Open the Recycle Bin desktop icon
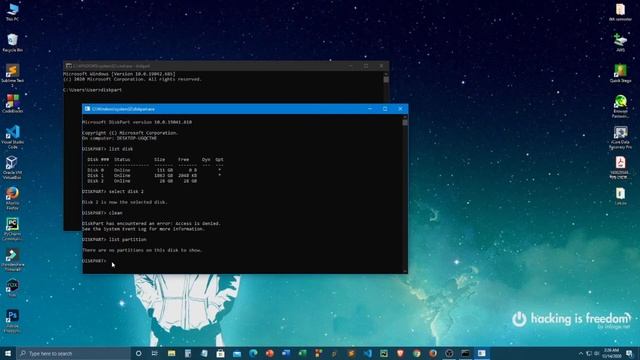The height and width of the screenshot is (360, 640). click(12, 42)
